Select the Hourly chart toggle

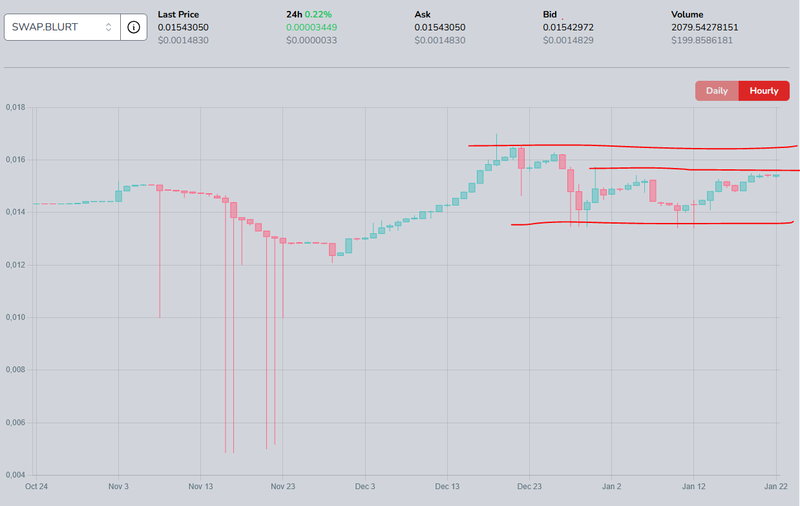coord(763,91)
